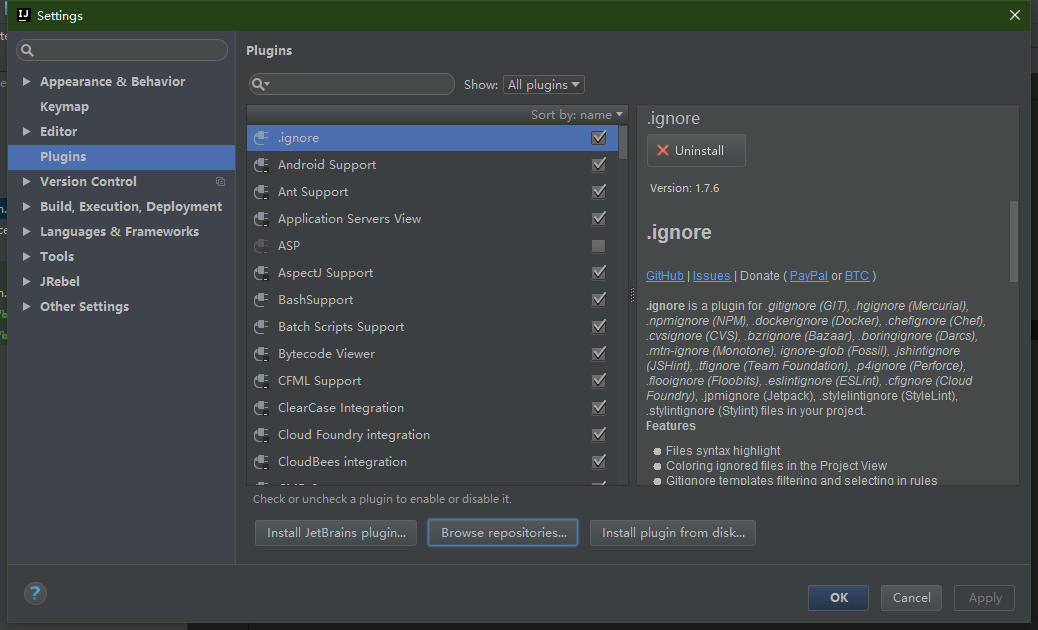Expand Appearance & Behavior section

26,81
